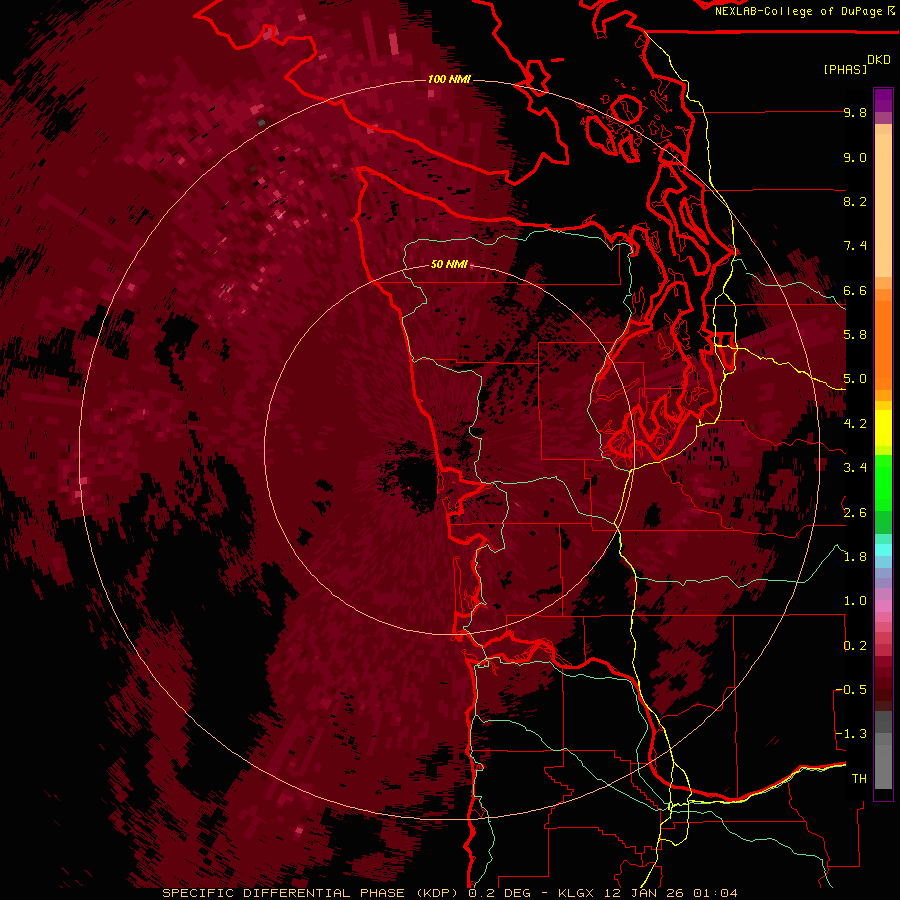This screenshot has width=900, height=900.
Task: Select the 1.8 legend value
Action: [855, 557]
